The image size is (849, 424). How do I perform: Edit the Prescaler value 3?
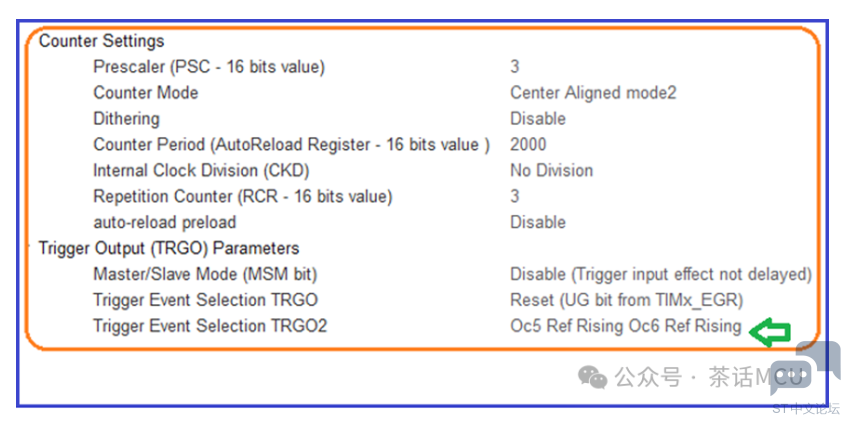[x=514, y=67]
